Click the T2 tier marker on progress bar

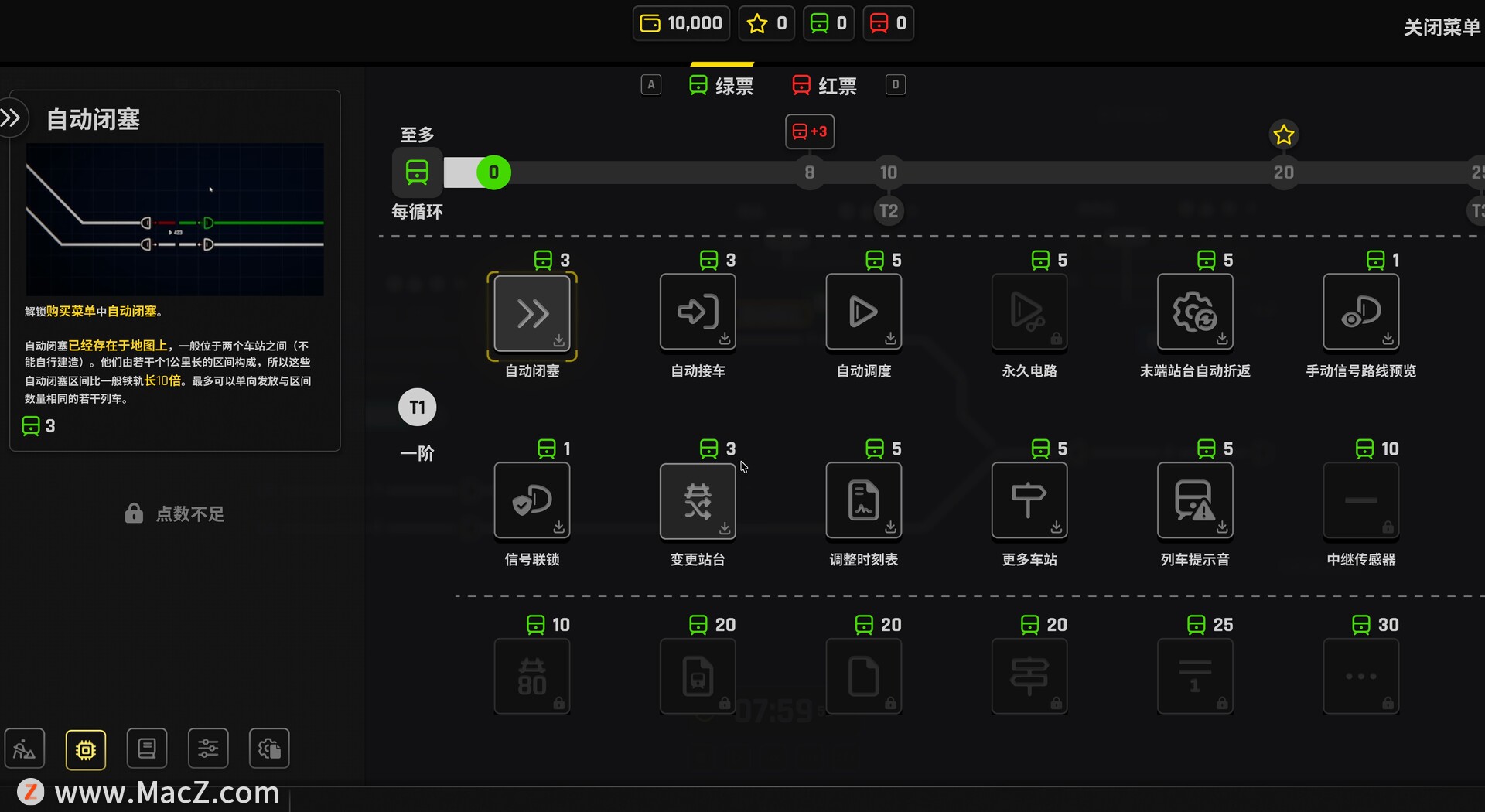tap(889, 211)
